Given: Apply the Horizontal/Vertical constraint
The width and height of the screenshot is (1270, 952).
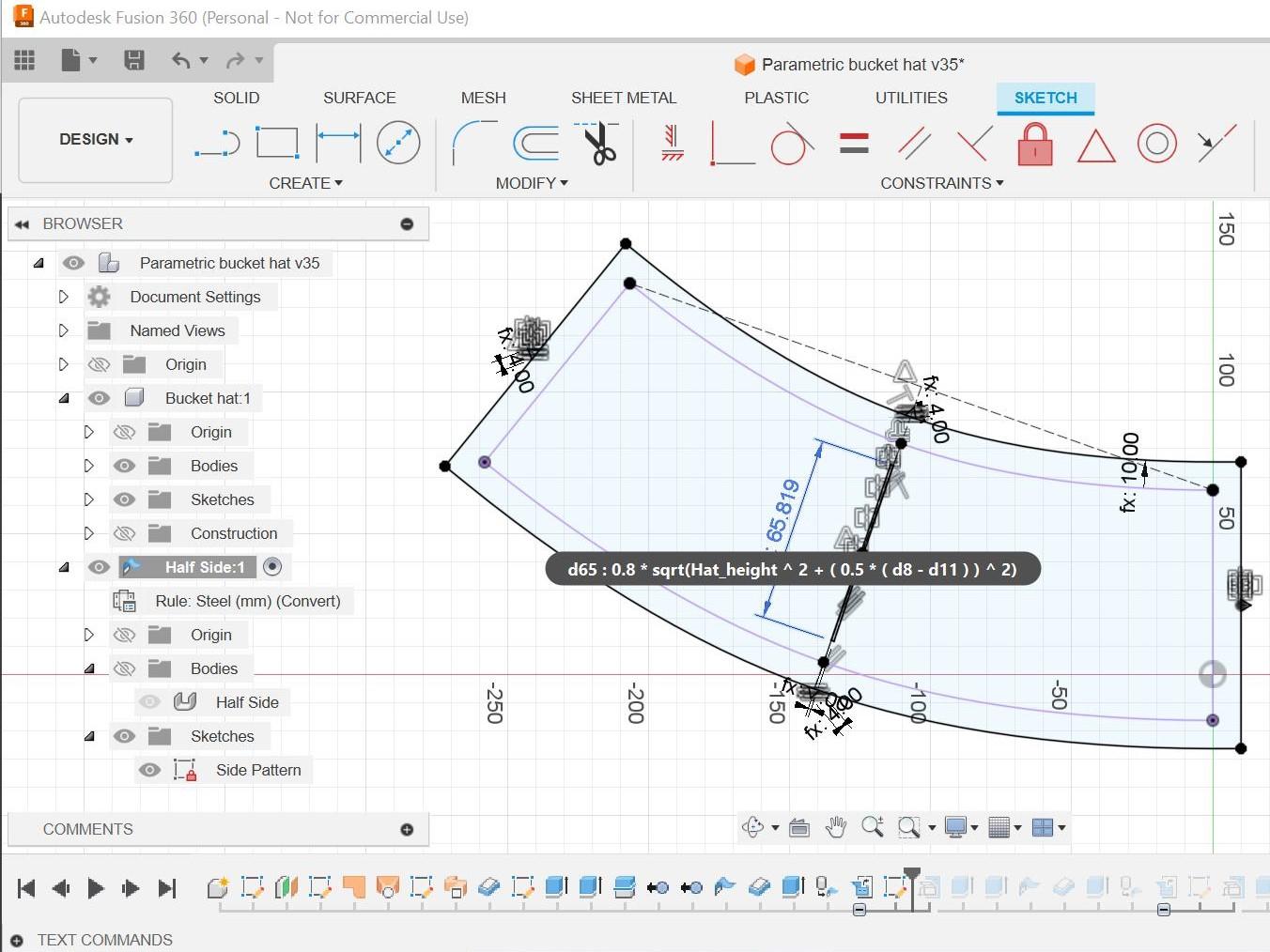Looking at the screenshot, I should 673,143.
